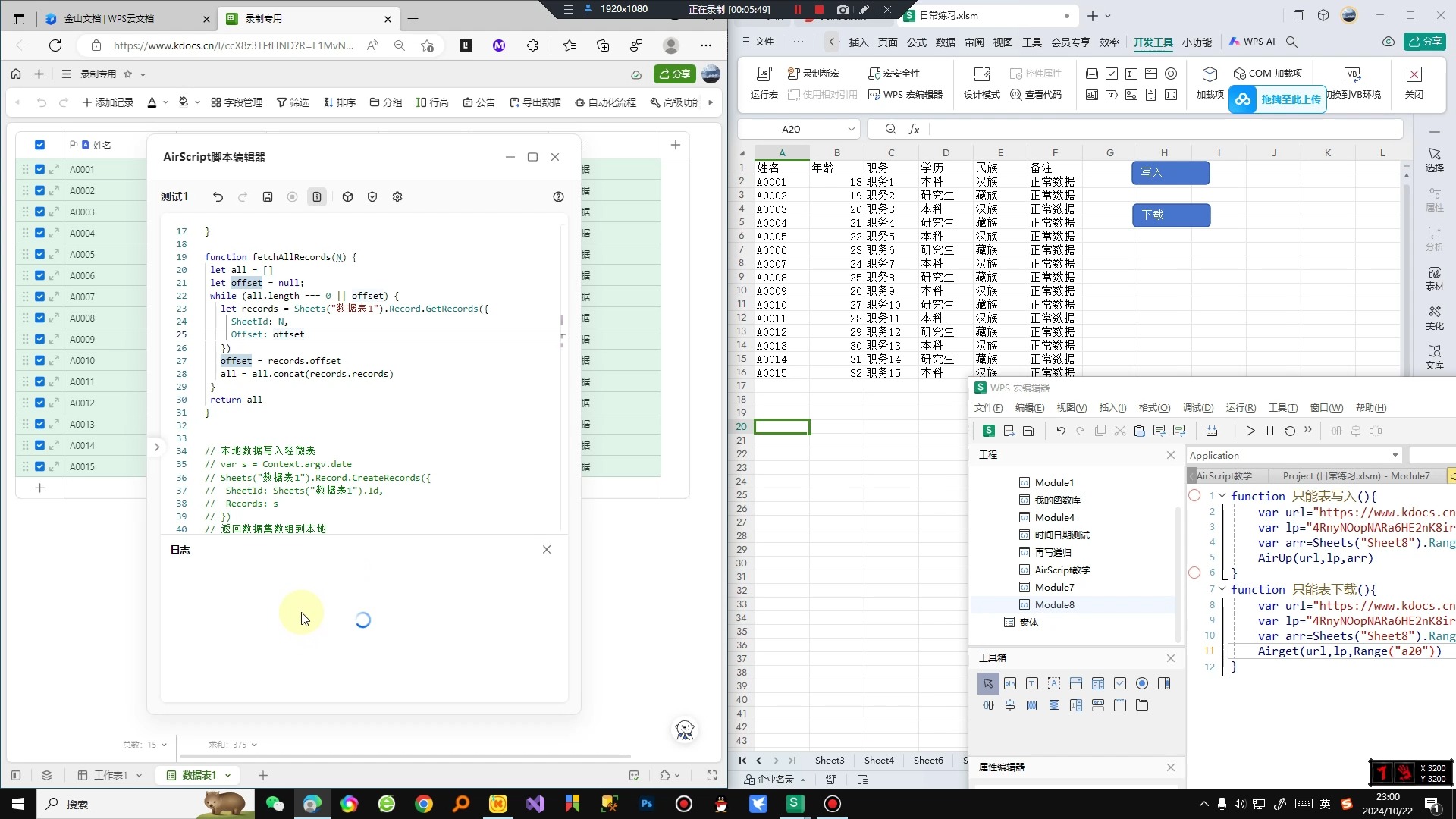
Task: Click 运行宏 run macro icon in ribbon
Action: [x=764, y=82]
